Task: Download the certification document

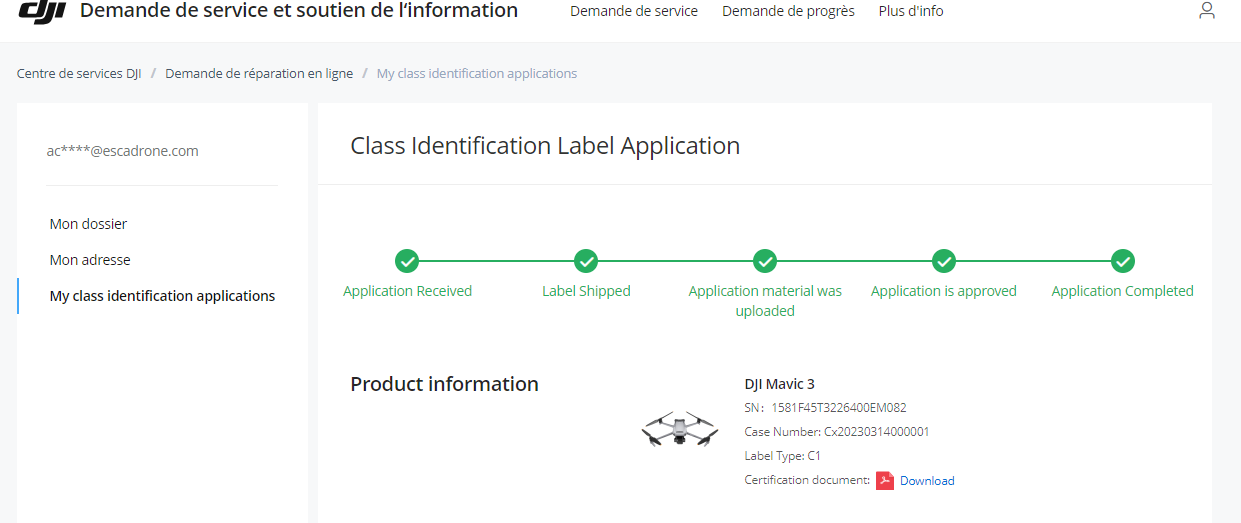Action: pos(927,481)
